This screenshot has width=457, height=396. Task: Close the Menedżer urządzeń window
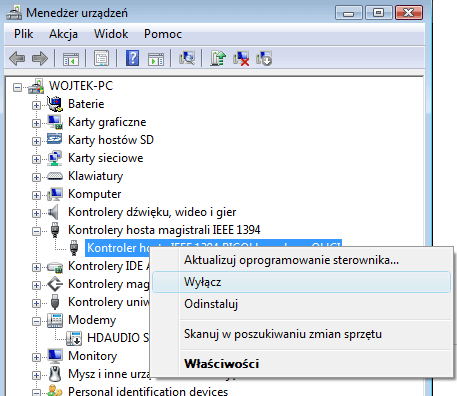pos(409,13)
